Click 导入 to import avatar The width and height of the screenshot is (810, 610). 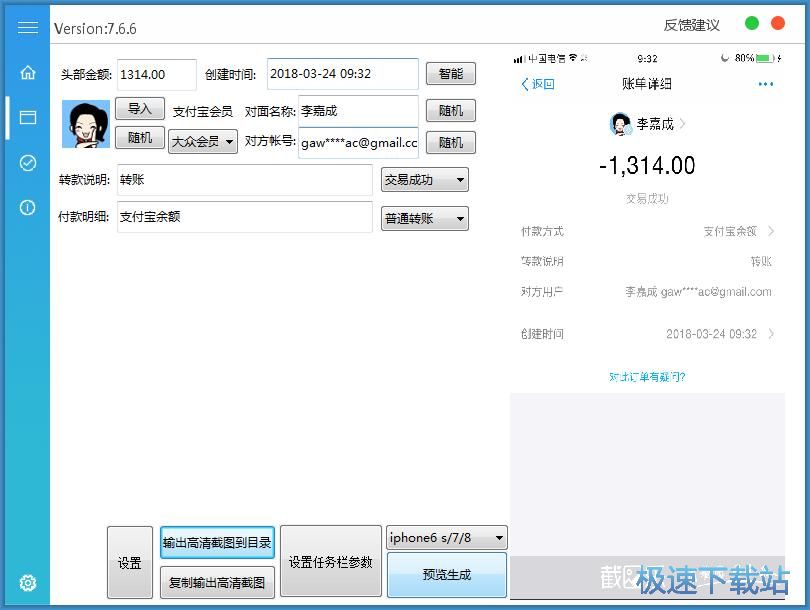[139, 108]
